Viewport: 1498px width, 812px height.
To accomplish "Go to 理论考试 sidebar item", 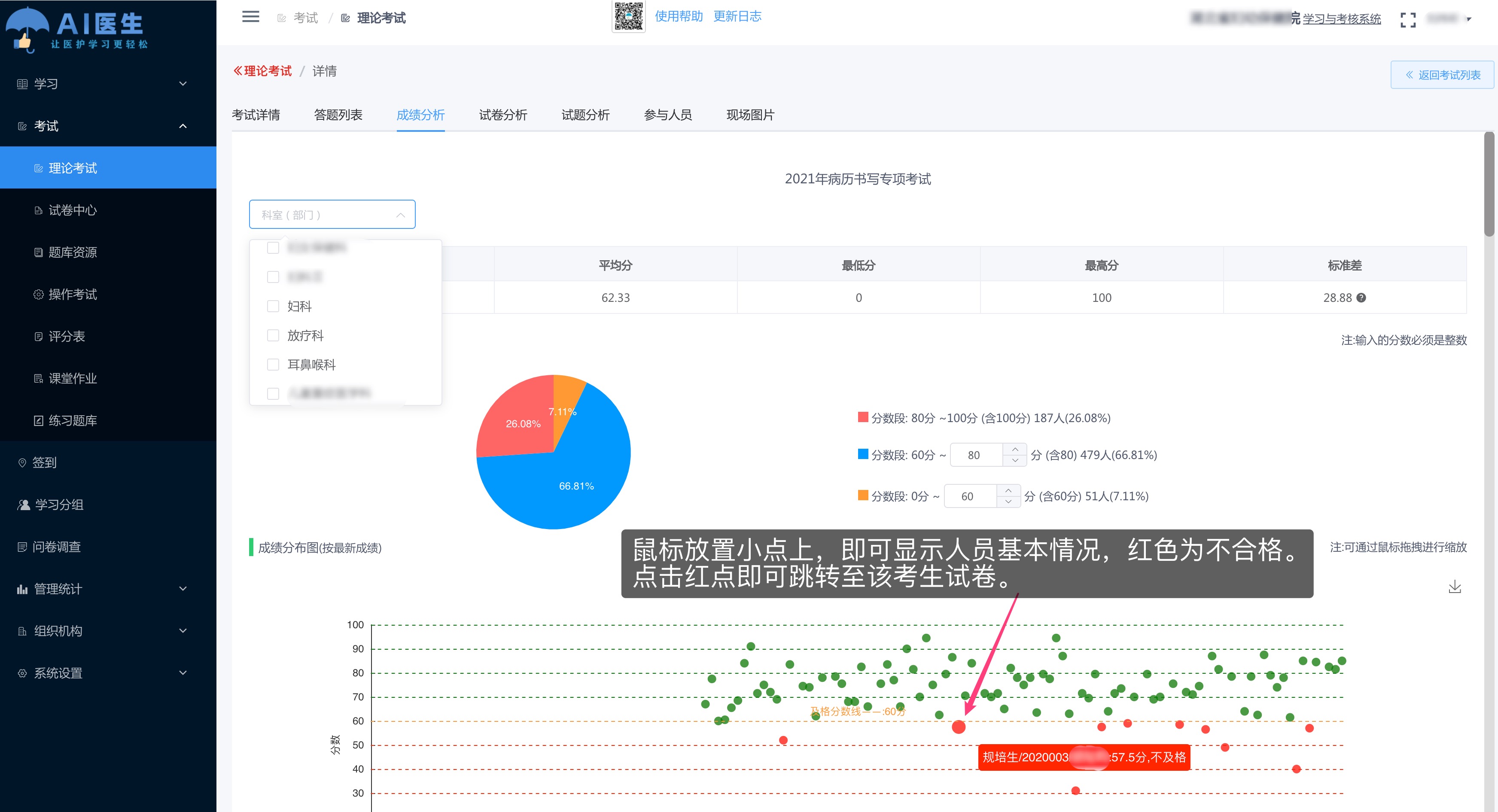I will coord(108,168).
